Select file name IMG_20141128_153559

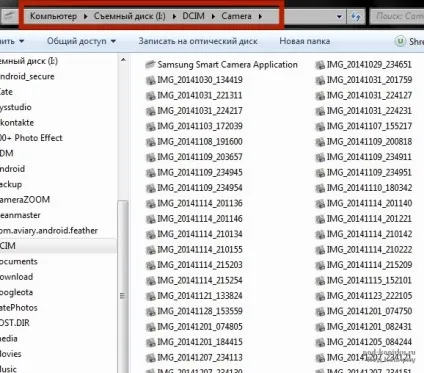[x=200, y=311]
